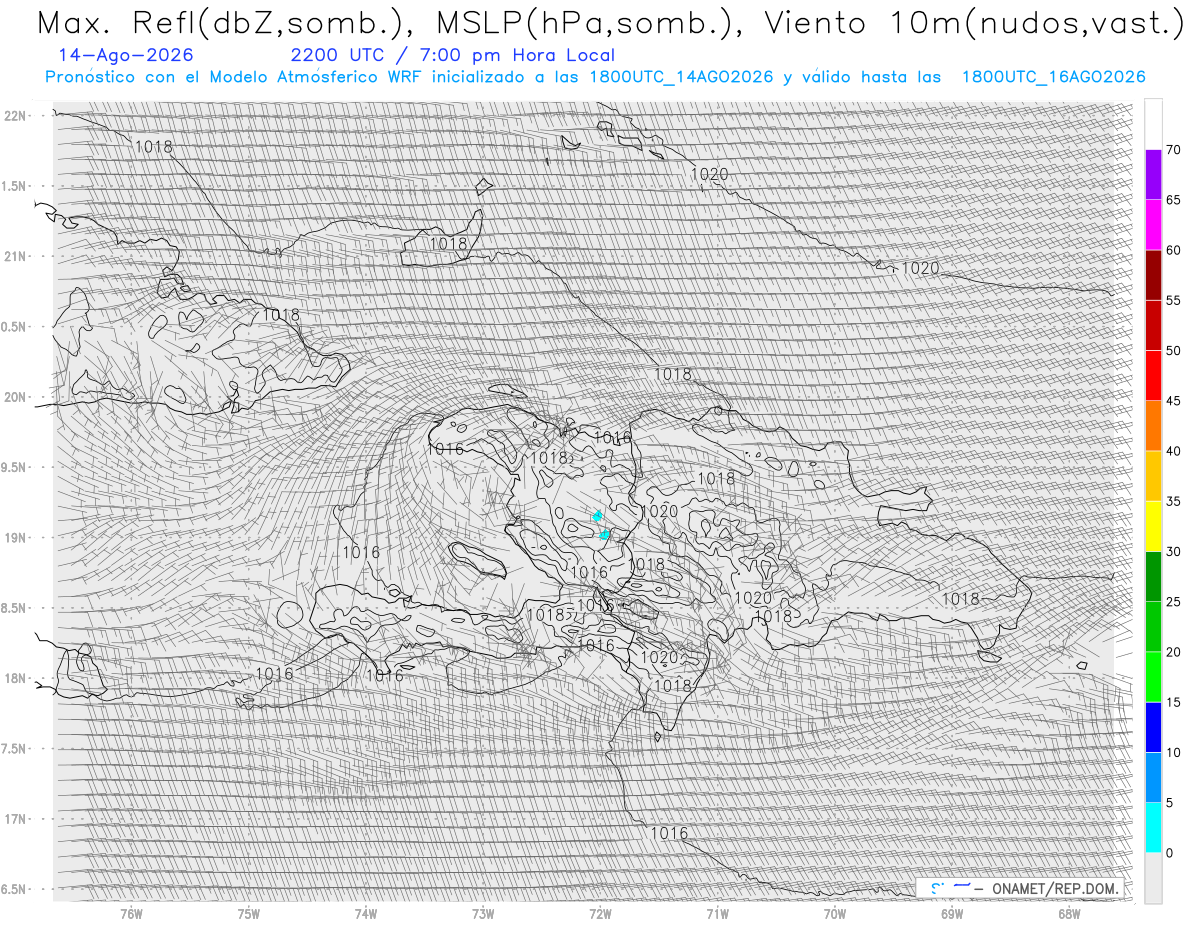Click the colorbar value label 55

1173,301
